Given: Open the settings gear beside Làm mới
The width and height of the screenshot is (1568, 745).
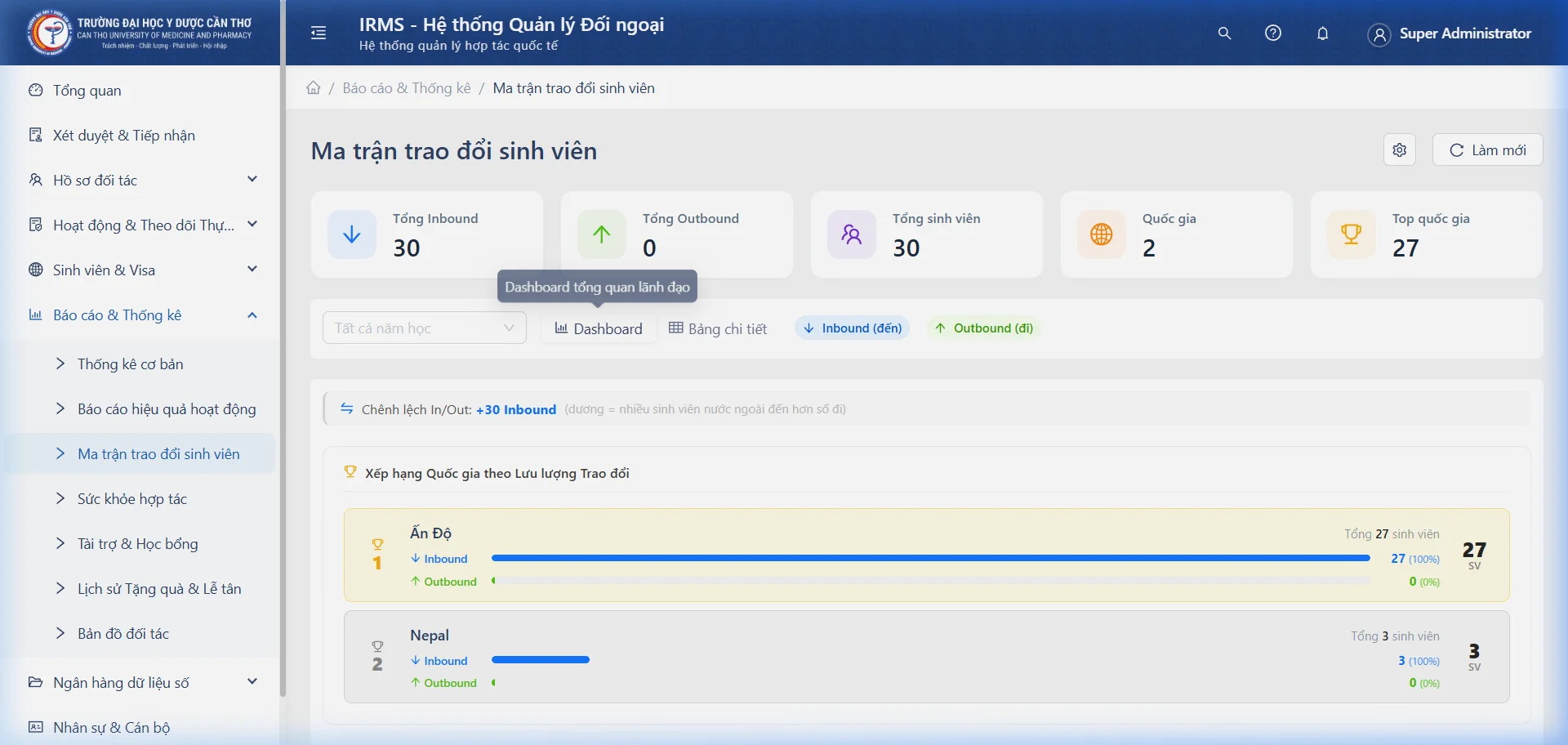Looking at the screenshot, I should 1399,149.
